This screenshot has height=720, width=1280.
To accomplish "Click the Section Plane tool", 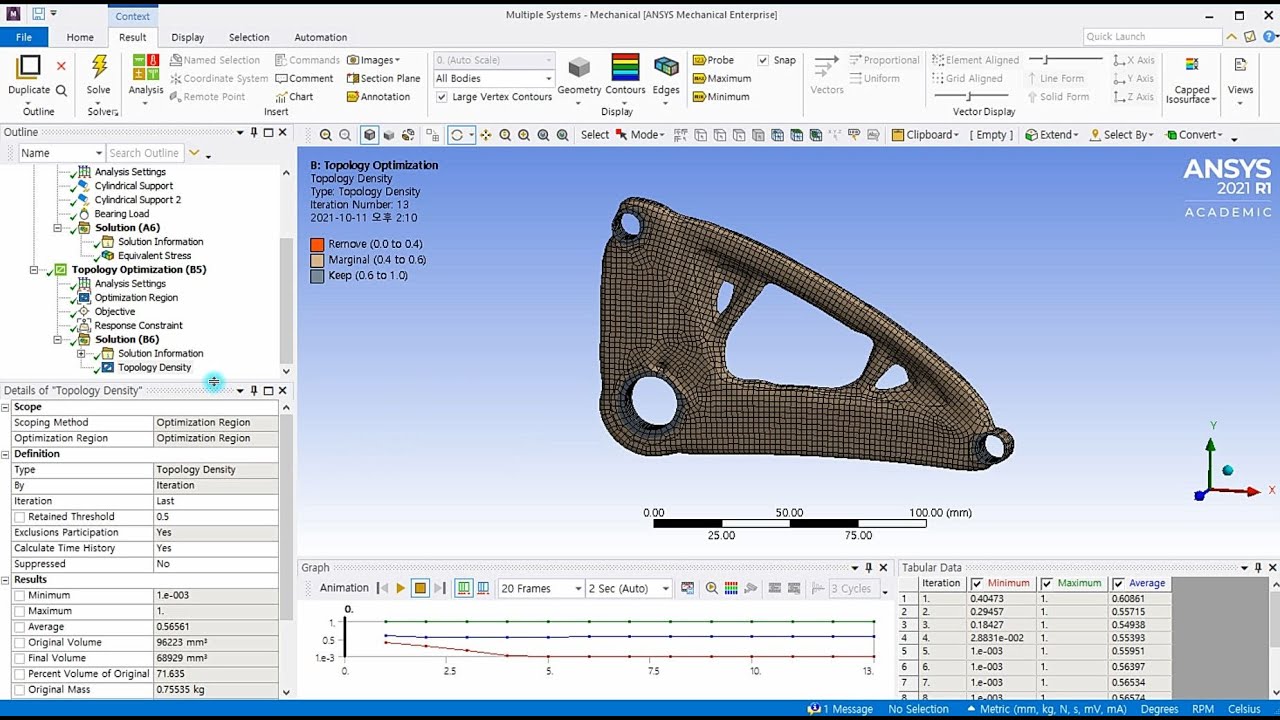I will click(383, 78).
